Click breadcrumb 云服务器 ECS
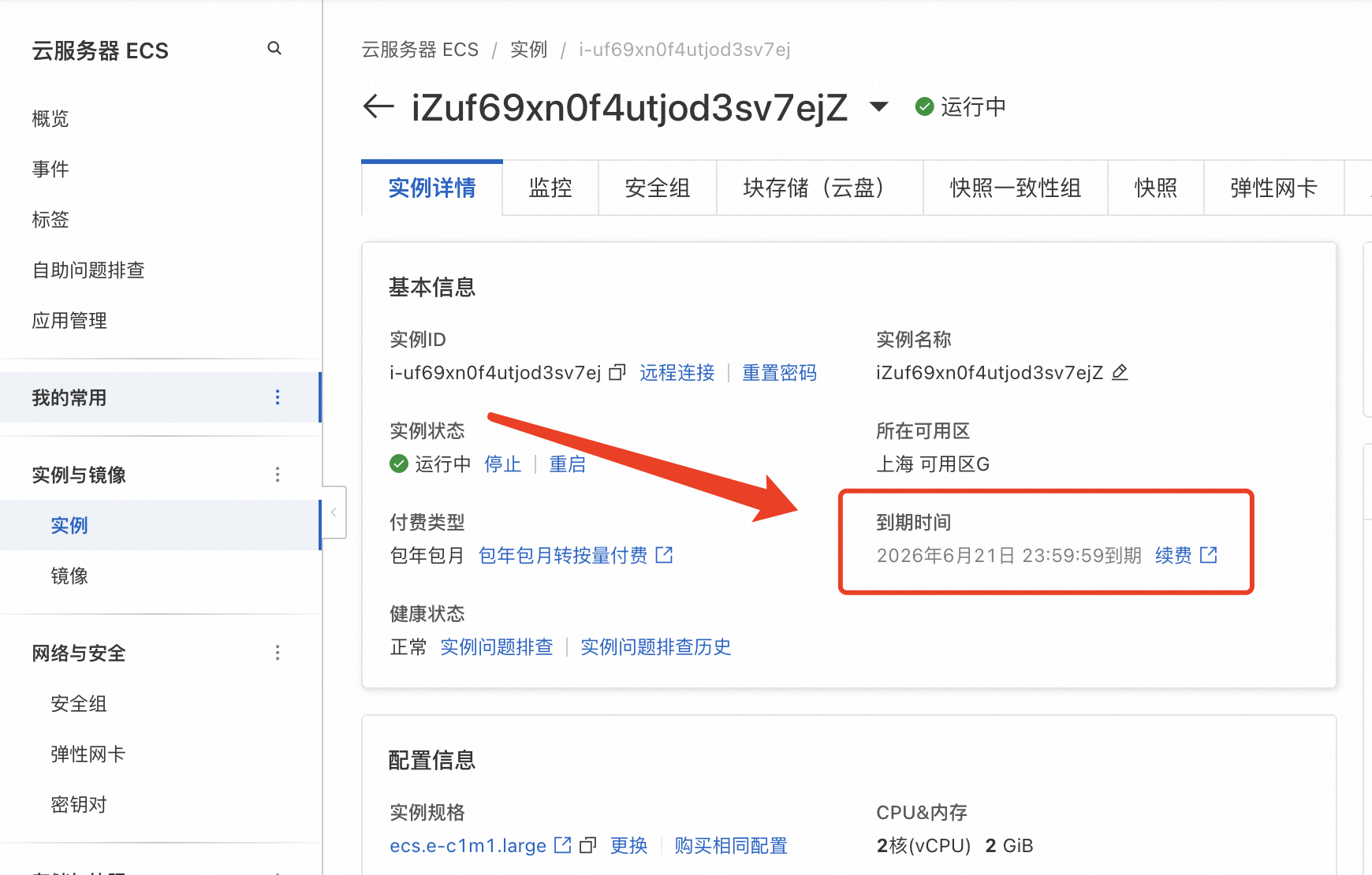 click(x=420, y=50)
